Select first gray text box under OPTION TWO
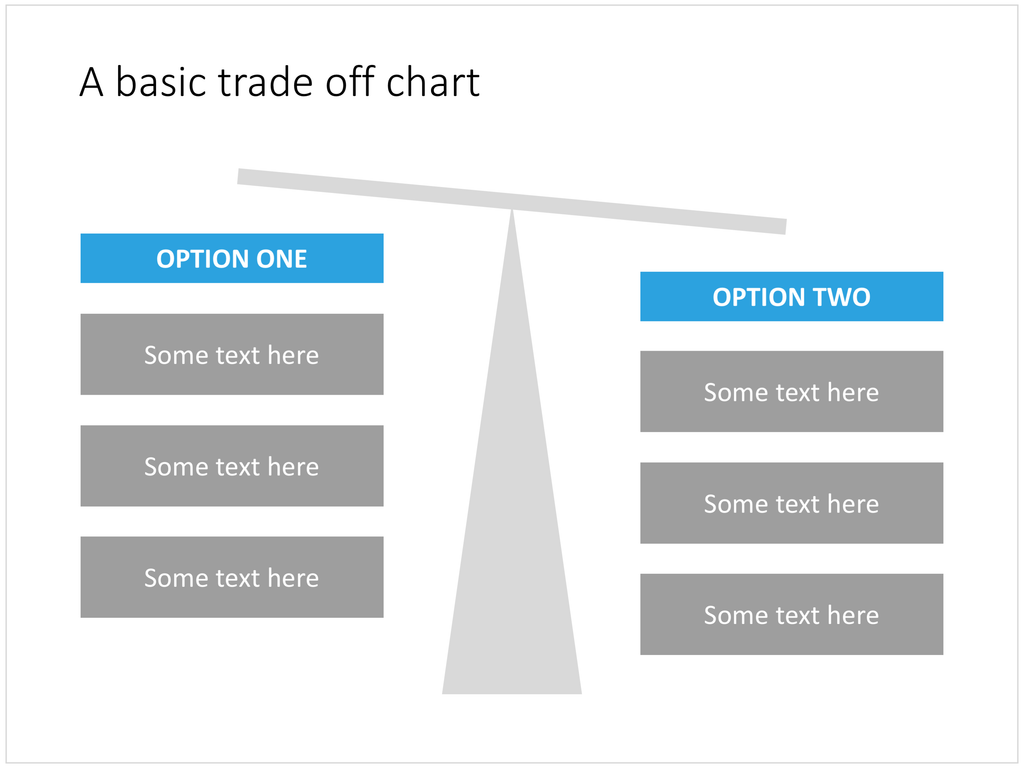The image size is (1024, 768). pos(792,391)
